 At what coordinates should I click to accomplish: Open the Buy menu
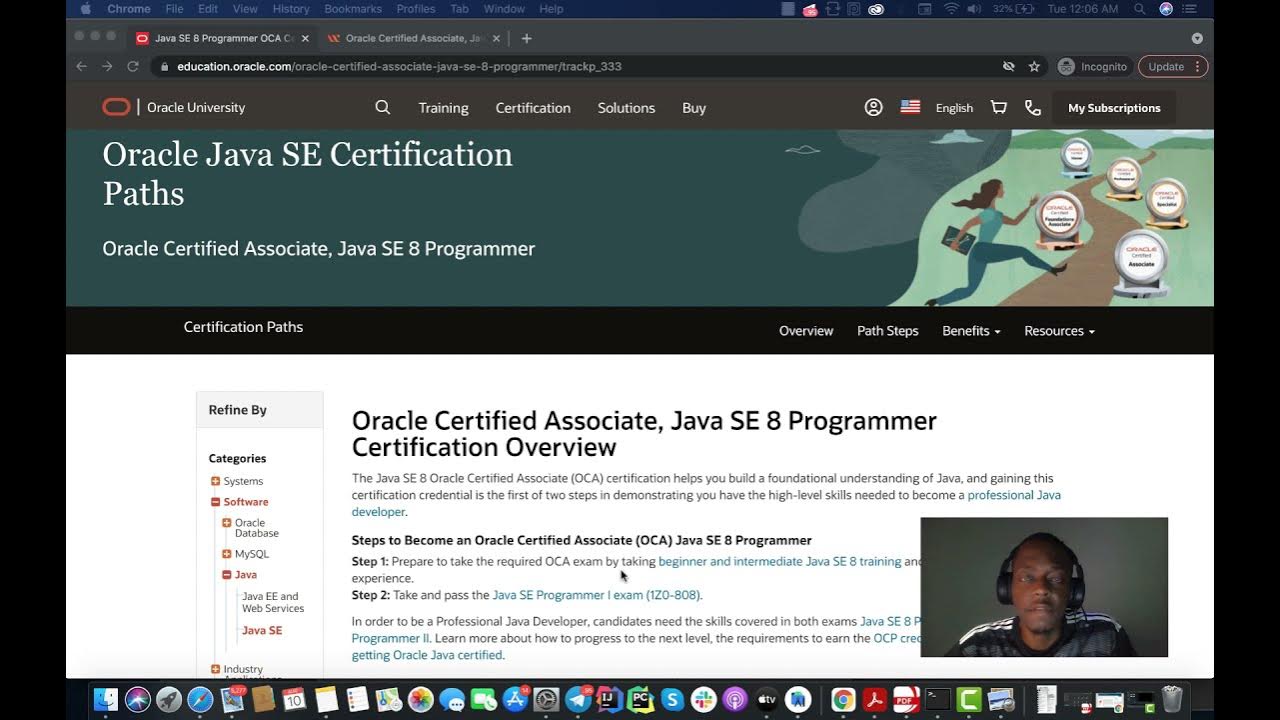[x=694, y=108]
